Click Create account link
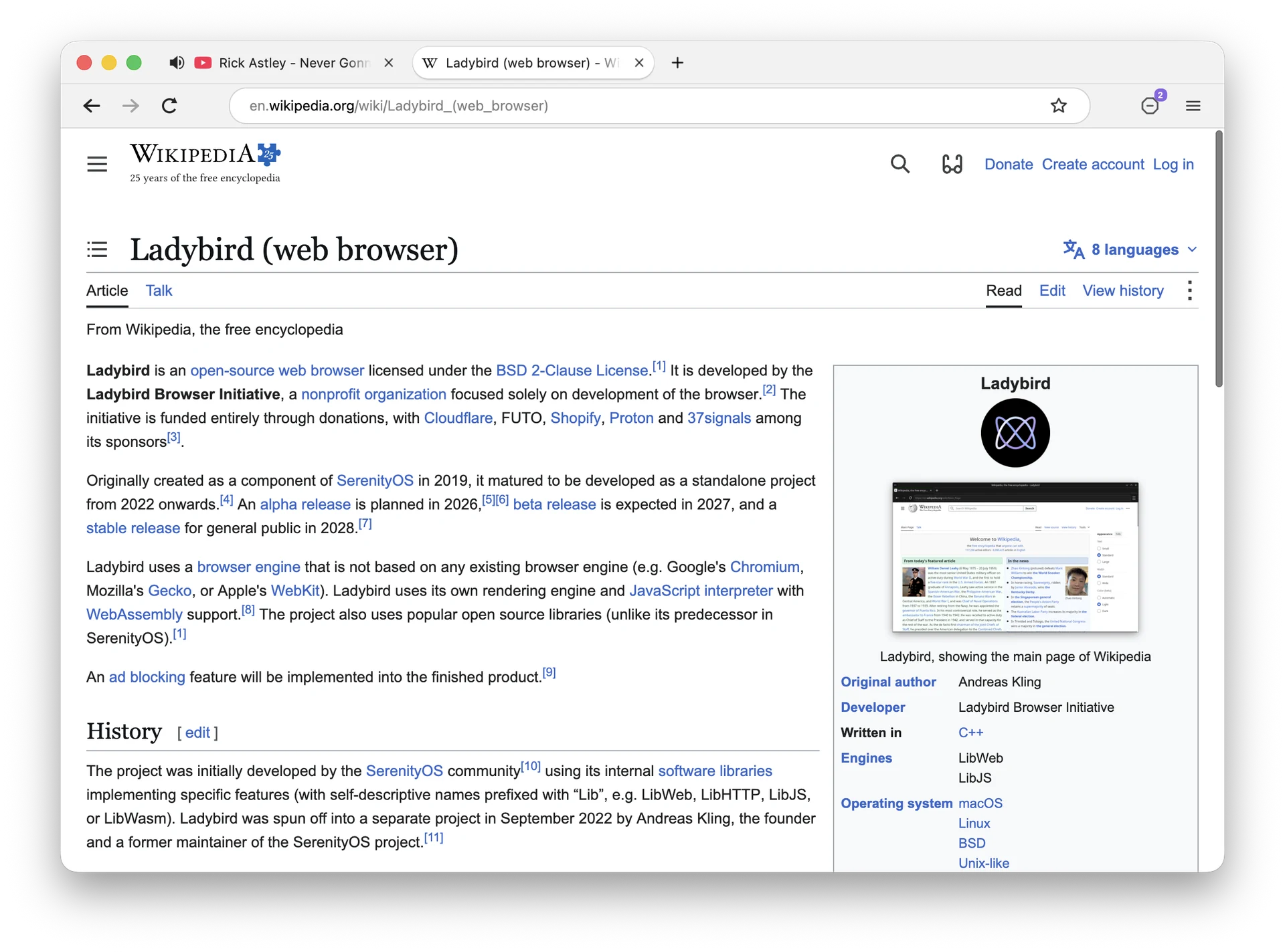 pos(1093,164)
